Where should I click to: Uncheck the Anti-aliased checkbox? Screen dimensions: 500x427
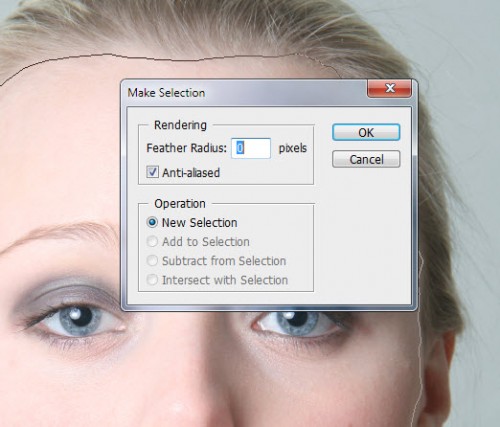tap(153, 172)
